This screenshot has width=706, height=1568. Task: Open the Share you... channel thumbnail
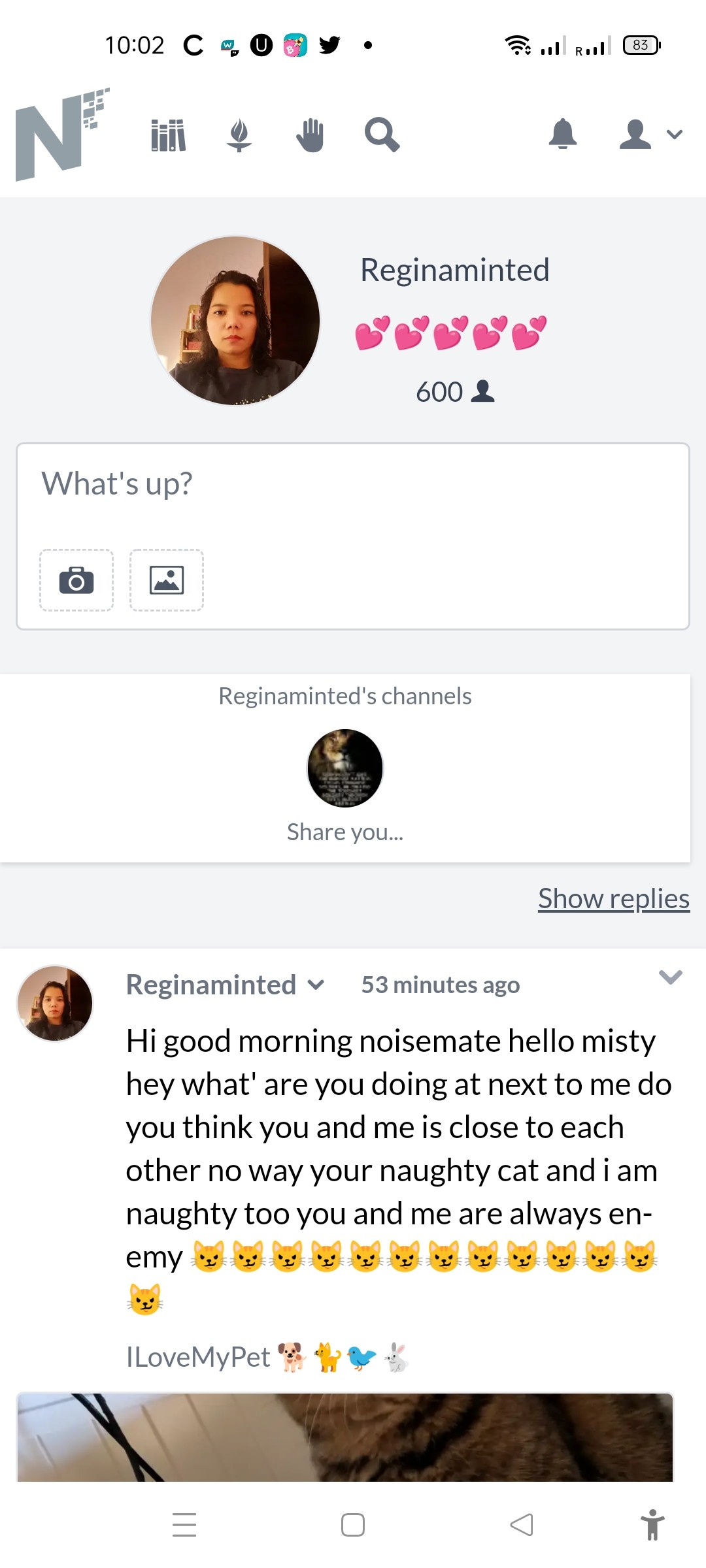pos(345,768)
